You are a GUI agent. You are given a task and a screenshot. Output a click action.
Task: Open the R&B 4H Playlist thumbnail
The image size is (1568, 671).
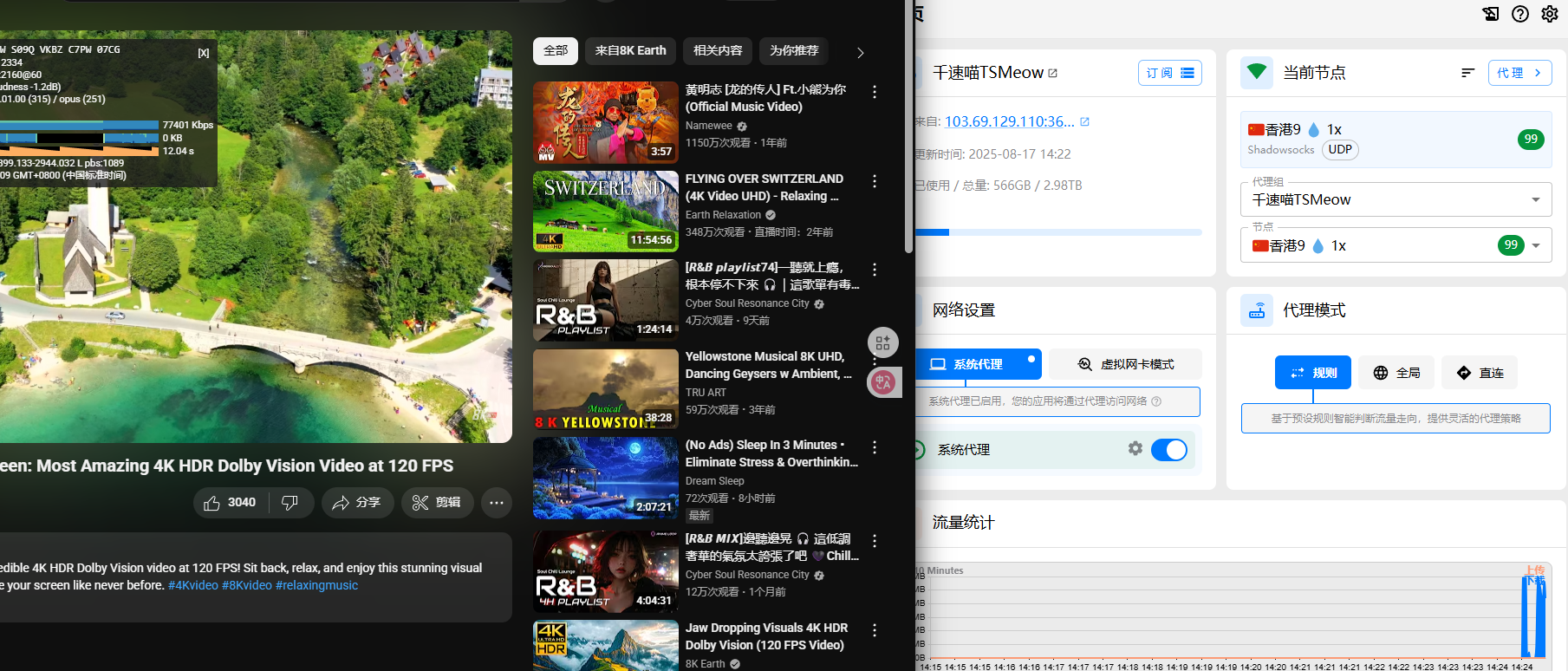606,572
